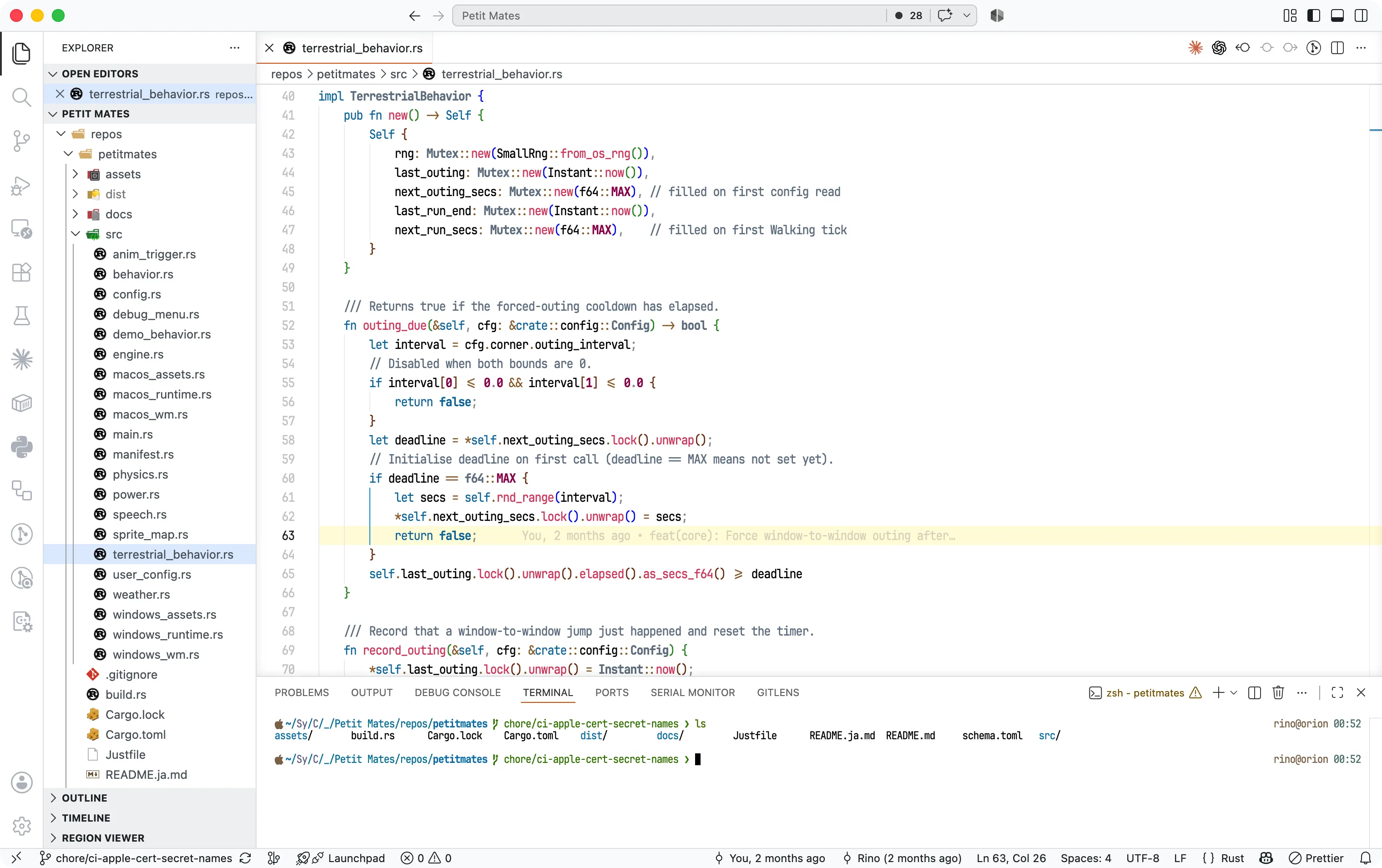The width and height of the screenshot is (1382, 868).
Task: Open Remote Explorer view in activity bar
Action: tap(21, 228)
